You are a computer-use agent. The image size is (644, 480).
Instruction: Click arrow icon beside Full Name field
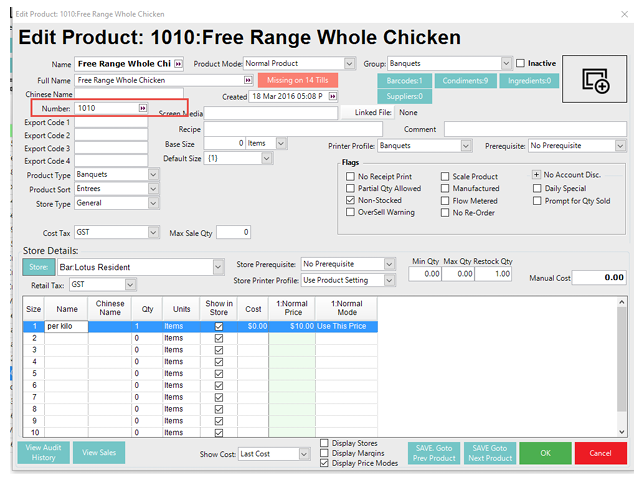(x=247, y=80)
